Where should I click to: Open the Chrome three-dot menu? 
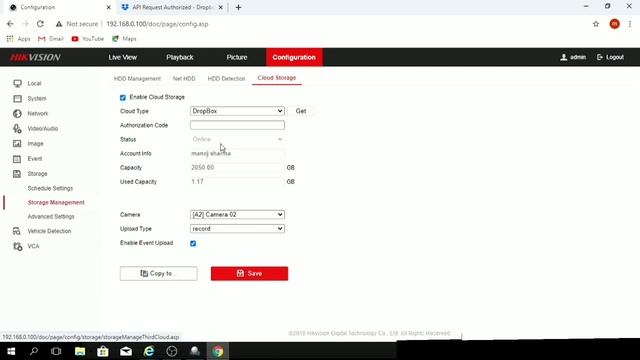coord(630,24)
